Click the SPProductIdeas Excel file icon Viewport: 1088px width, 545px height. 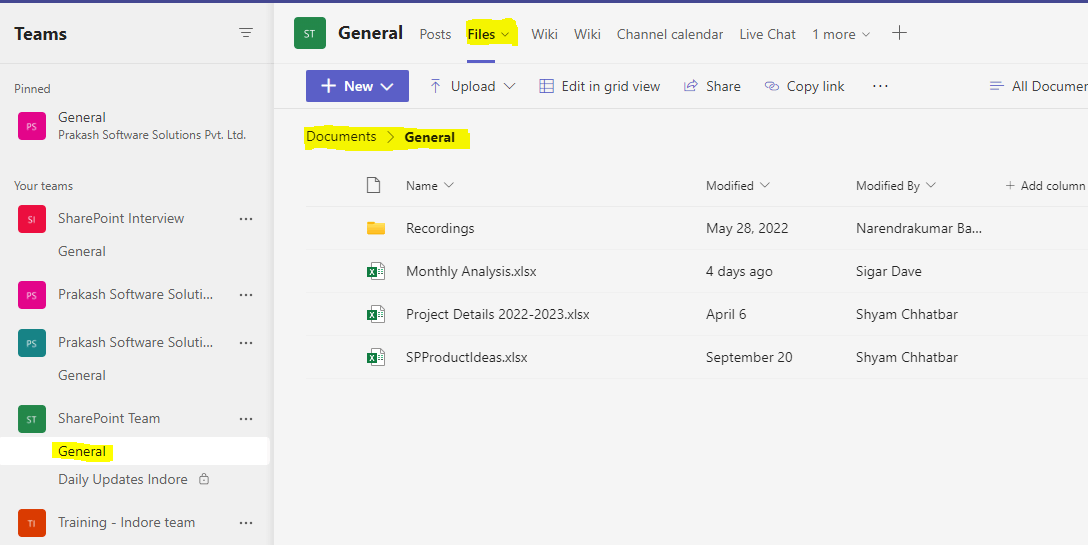pyautogui.click(x=376, y=357)
